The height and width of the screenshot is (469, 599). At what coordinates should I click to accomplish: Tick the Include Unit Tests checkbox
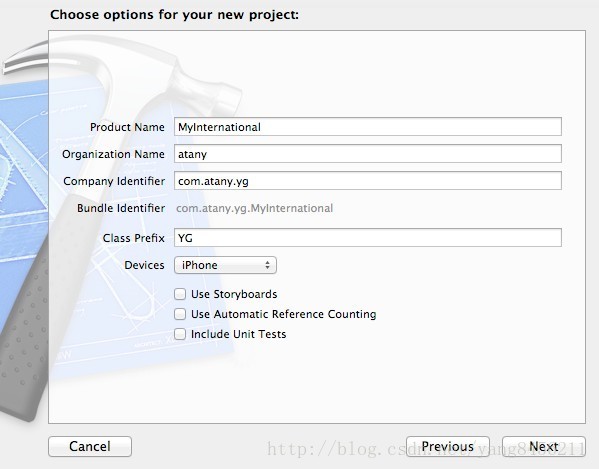(x=180, y=334)
